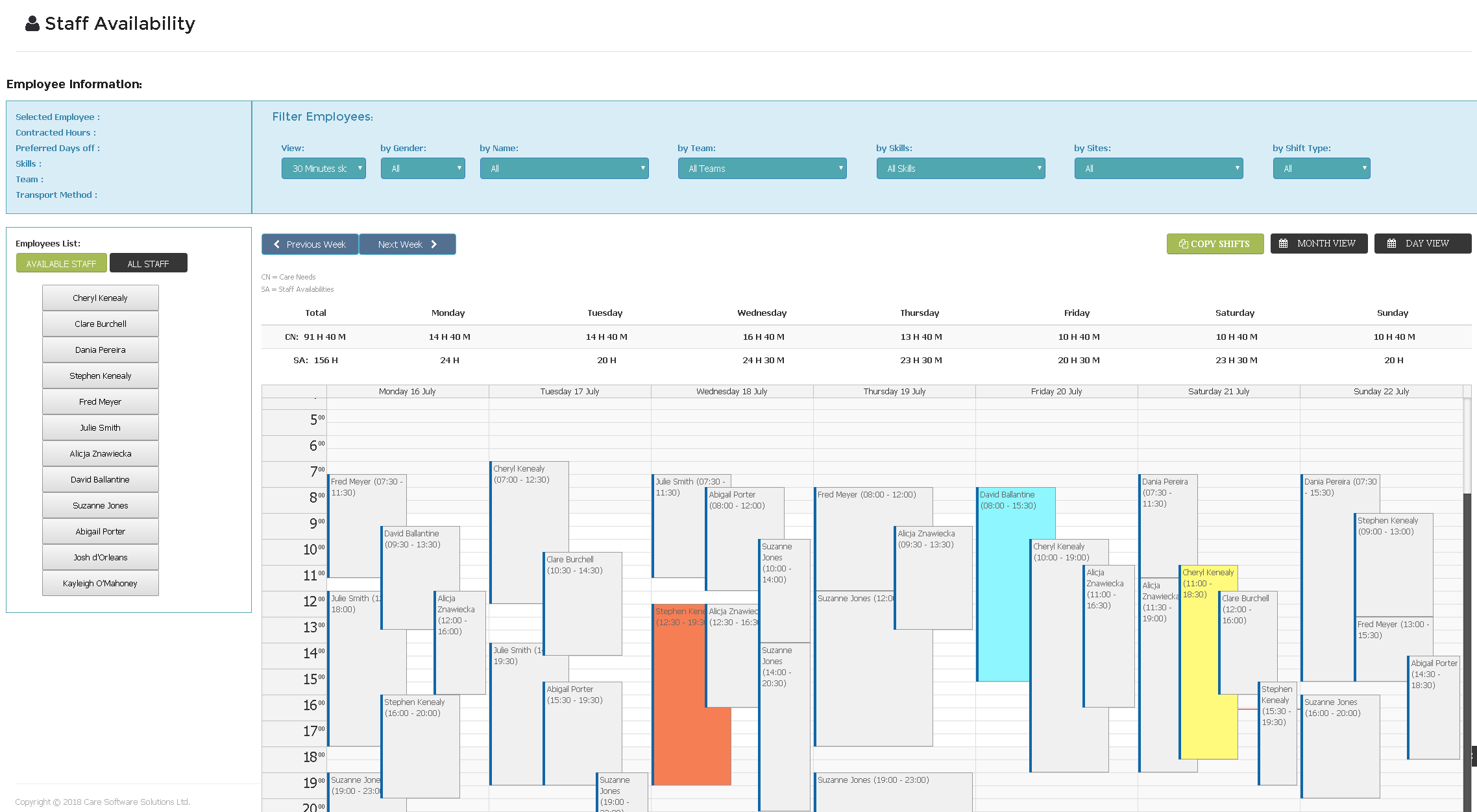Viewport: 1477px width, 812px height.
Task: Open Stephen Kenealy Sunday 09:00 shift
Action: (1394, 564)
